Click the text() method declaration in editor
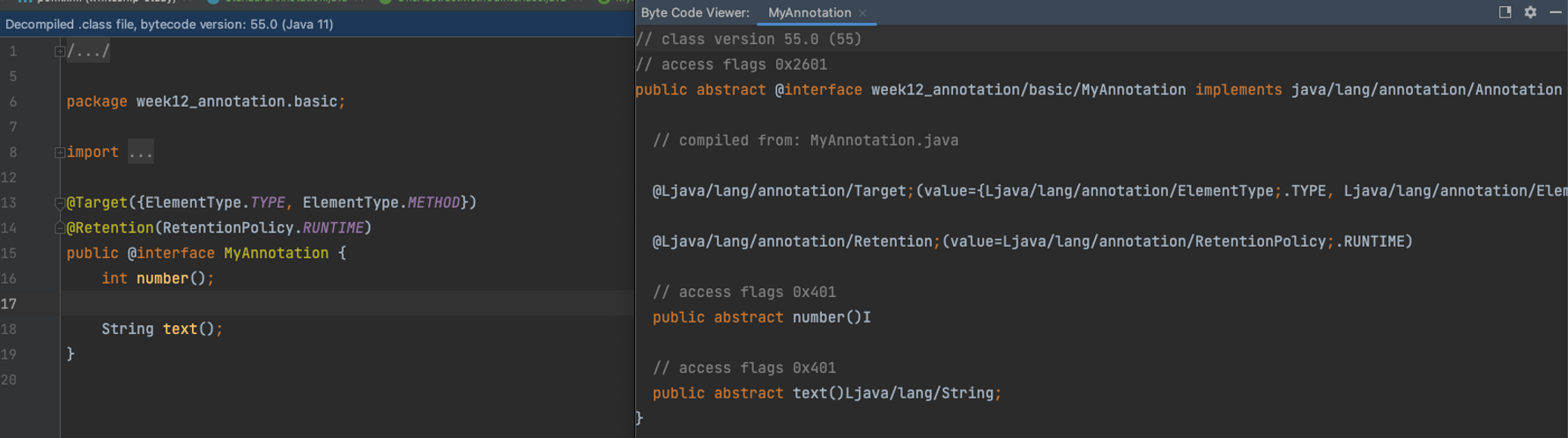This screenshot has width=1568, height=438. point(180,330)
